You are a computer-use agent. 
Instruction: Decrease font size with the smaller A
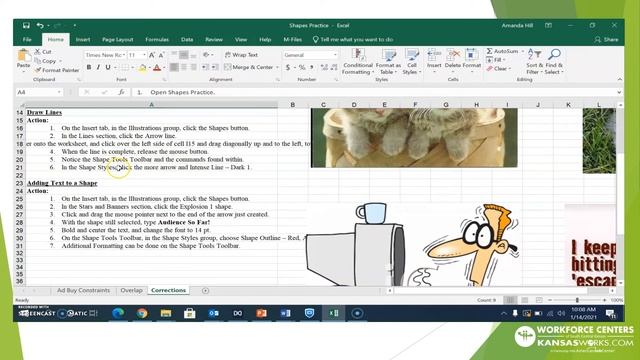coord(161,55)
